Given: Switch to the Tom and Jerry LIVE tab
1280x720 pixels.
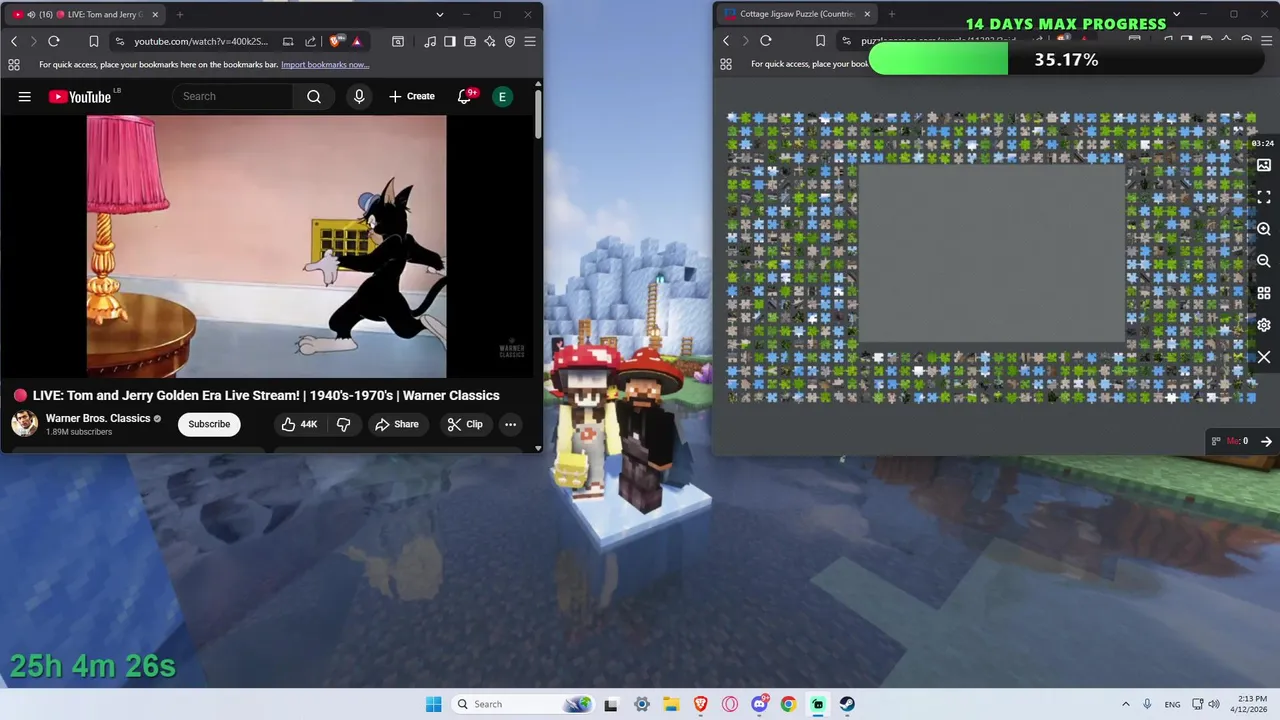Looking at the screenshot, I should click(85, 15).
